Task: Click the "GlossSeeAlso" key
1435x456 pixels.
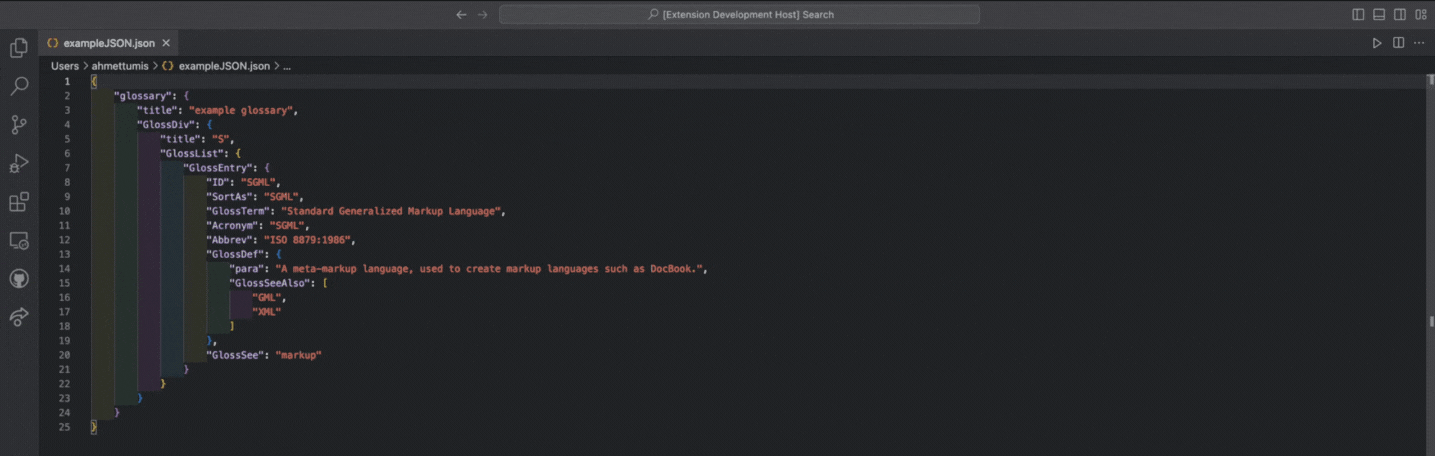Action: click(x=271, y=284)
